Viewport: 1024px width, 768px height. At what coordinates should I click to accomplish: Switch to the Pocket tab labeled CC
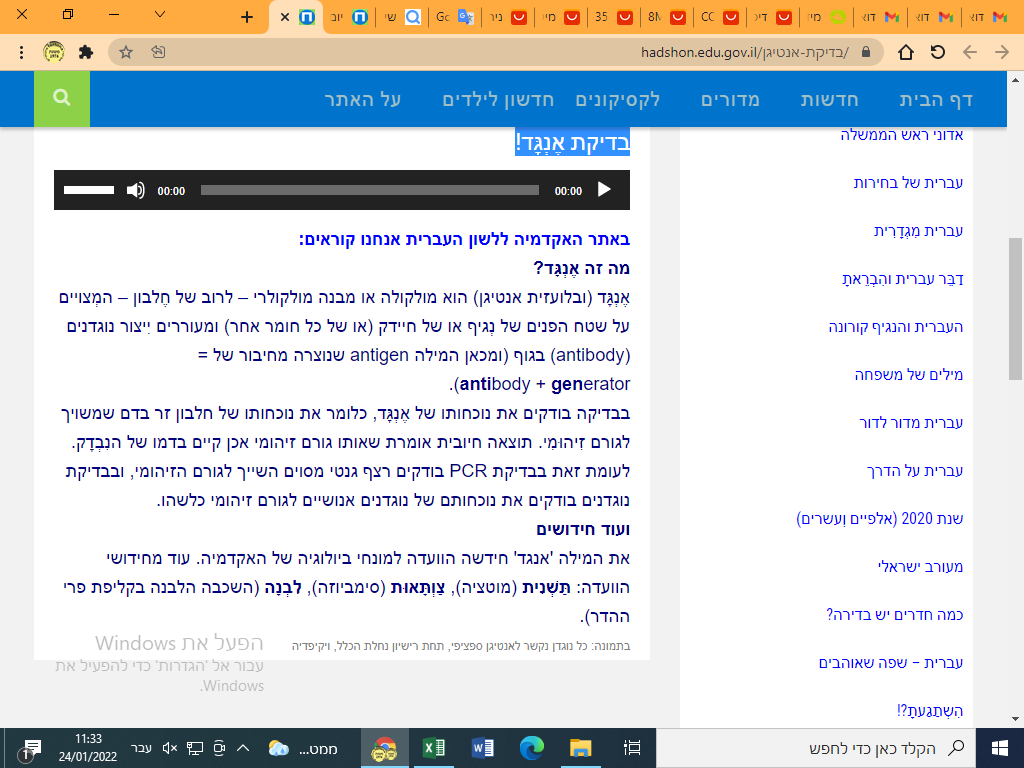719,18
